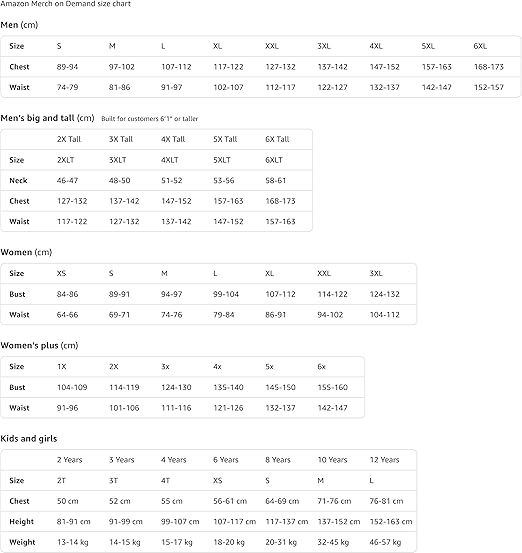This screenshot has height=553, width=522.
Task: Click the 4X Tall column header
Action: (173, 139)
